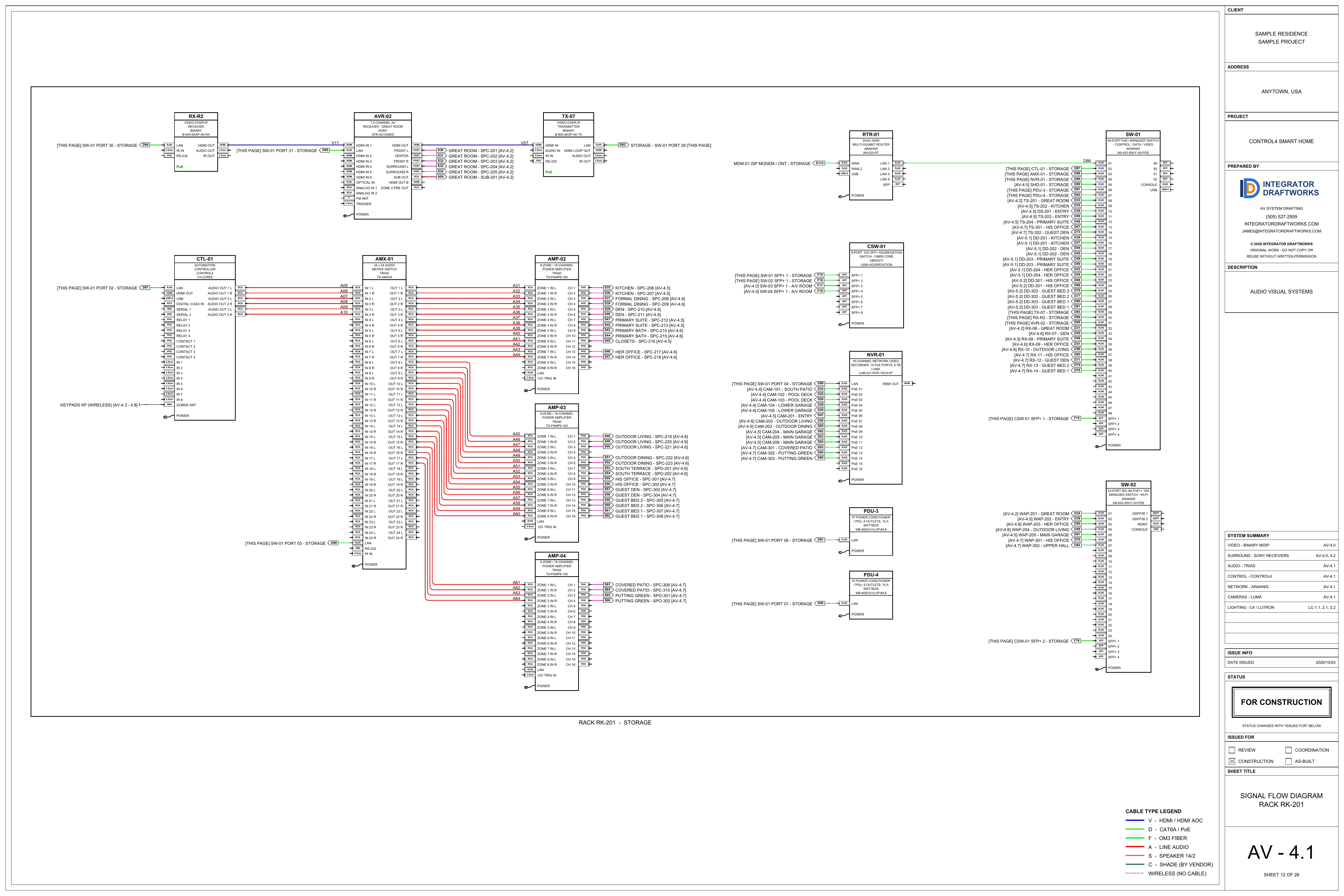
Task: Click the V07 HDMI cable label near TX-07
Action: pos(525,143)
